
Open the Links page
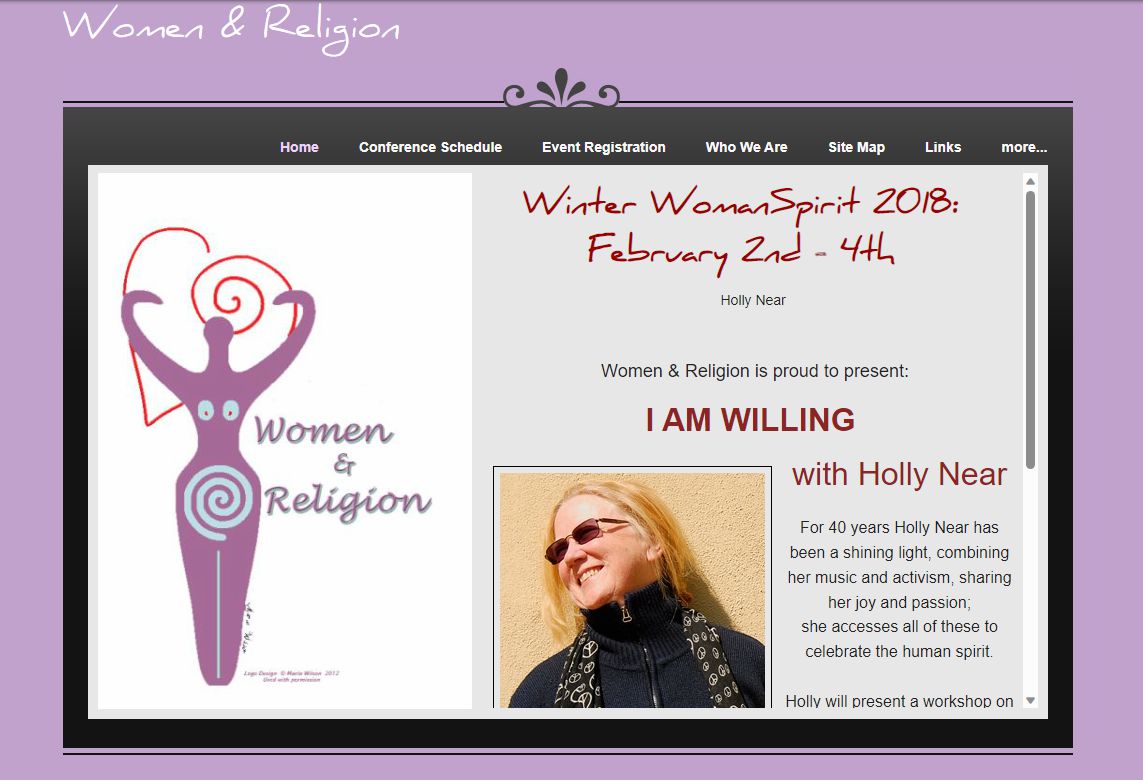point(943,147)
